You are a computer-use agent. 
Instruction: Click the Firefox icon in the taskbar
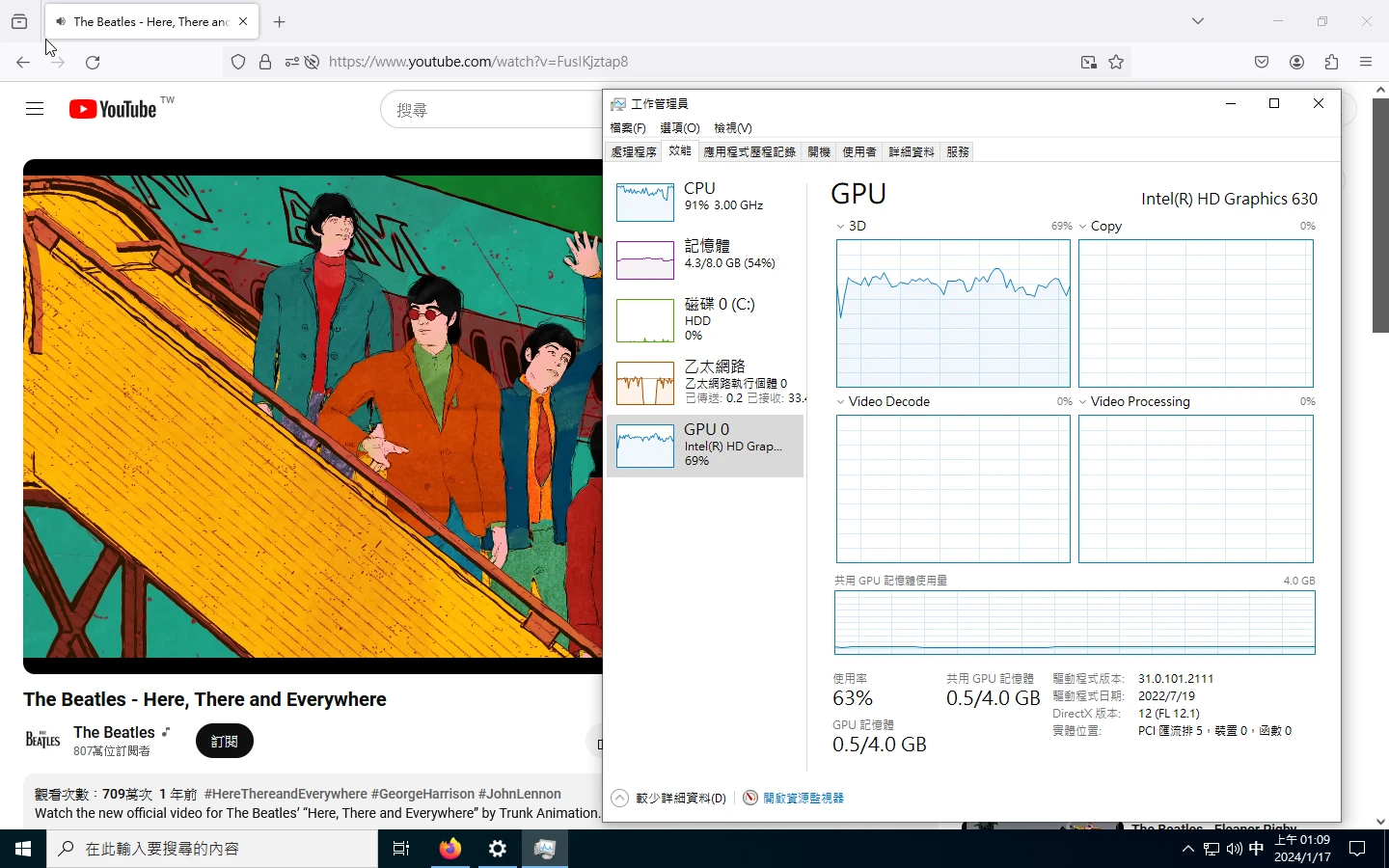point(450,849)
